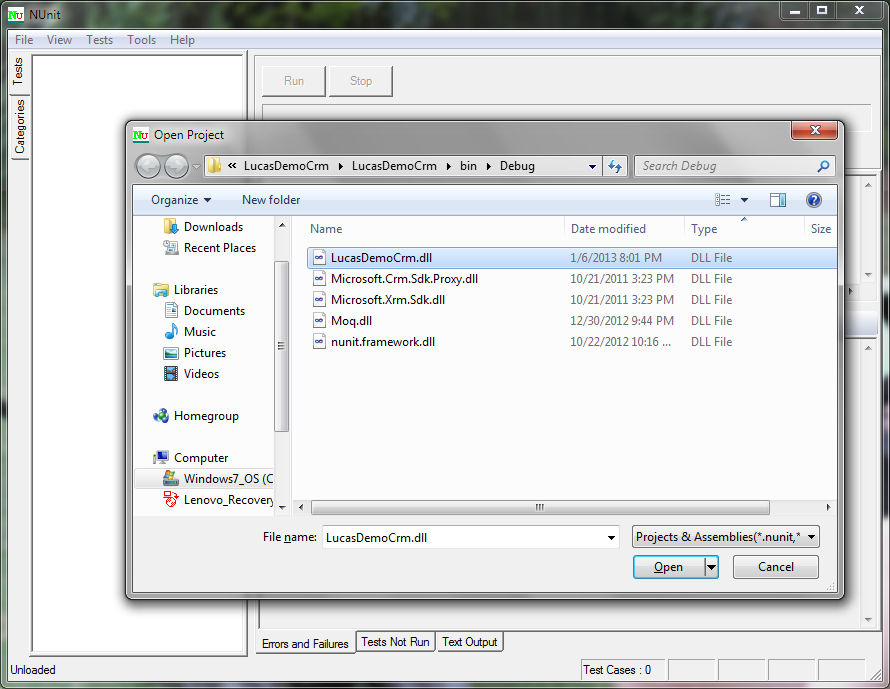Click the LucasDemoCrm.dll file icon
This screenshot has width=890, height=689.
[x=320, y=258]
